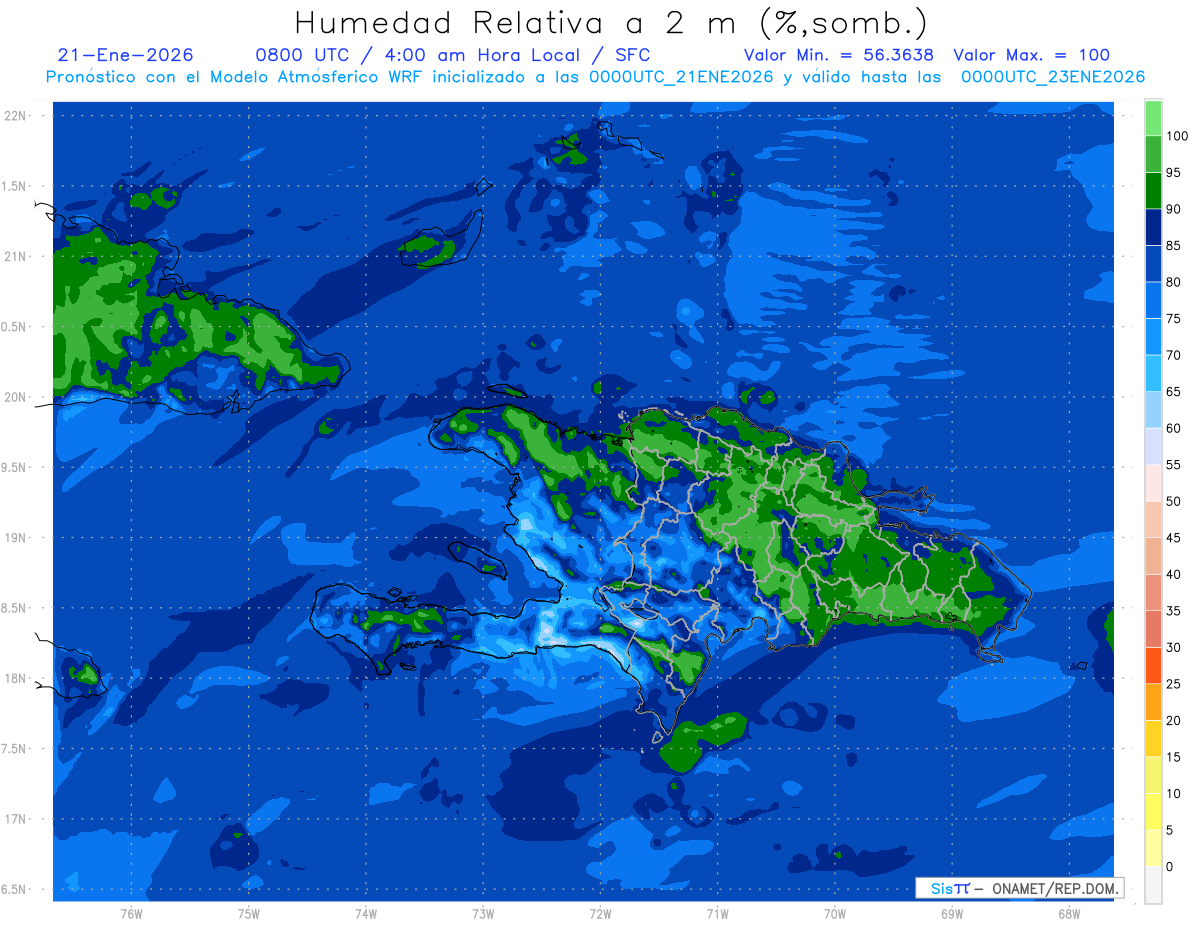Select the '20N' latitude label
Screen dimensions: 1200x927
click(16, 397)
